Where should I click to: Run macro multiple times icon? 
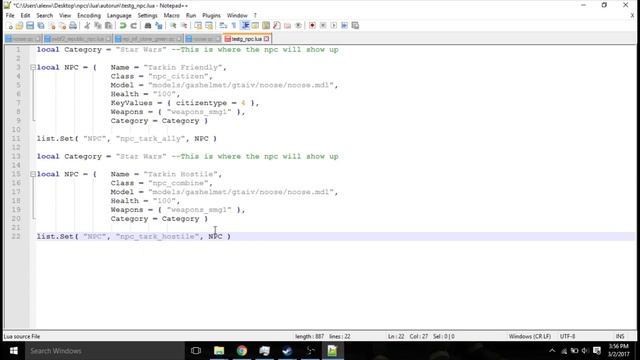point(344,26)
